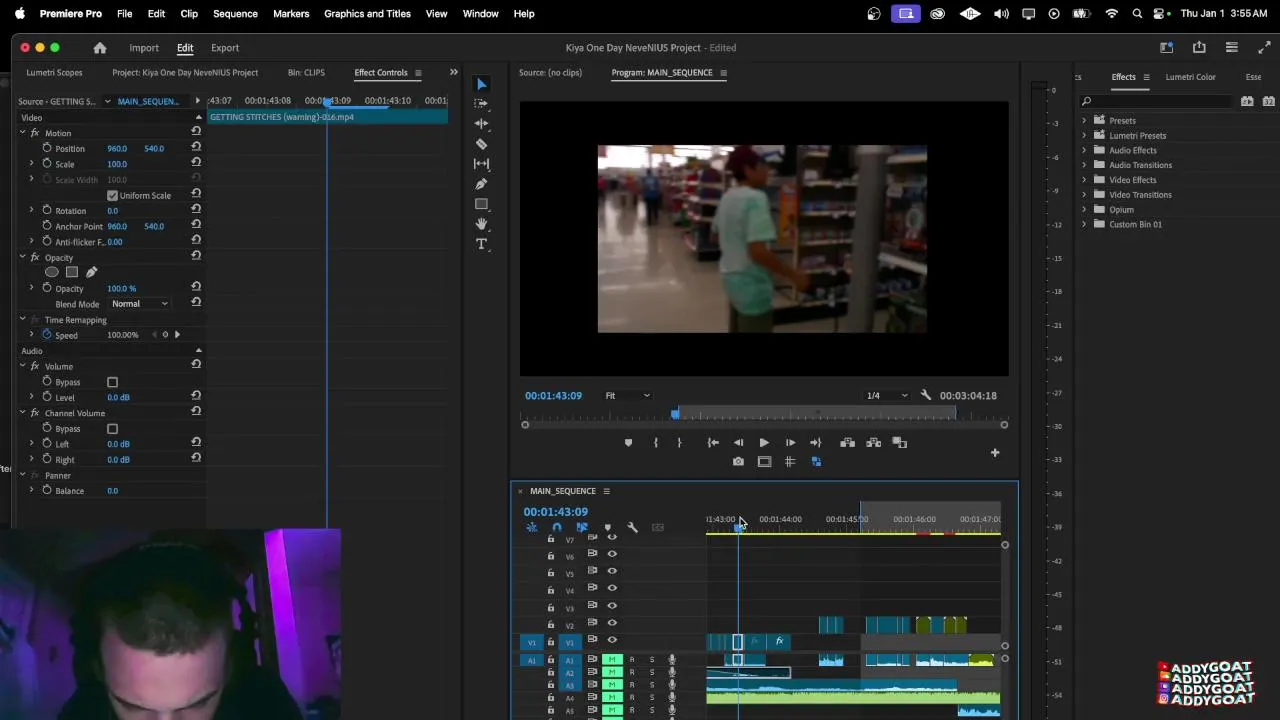Open Program monitor settings wrench

926,396
